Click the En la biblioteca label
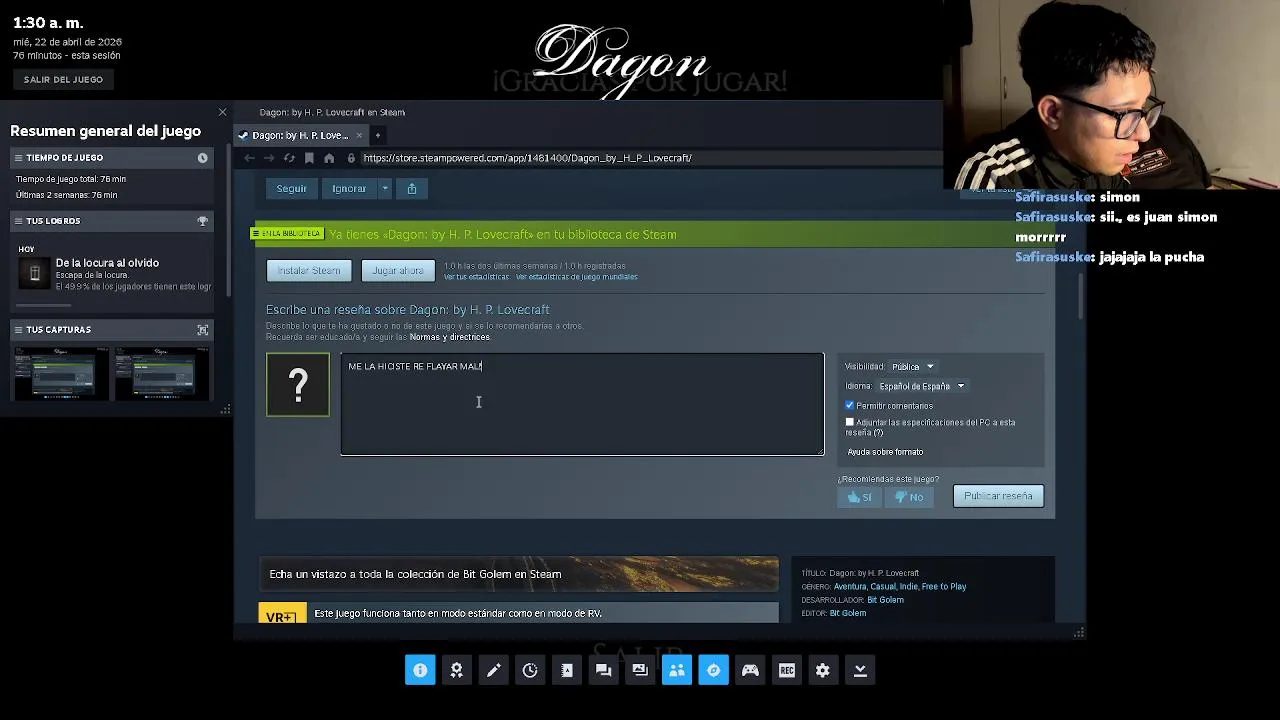 [287, 234]
